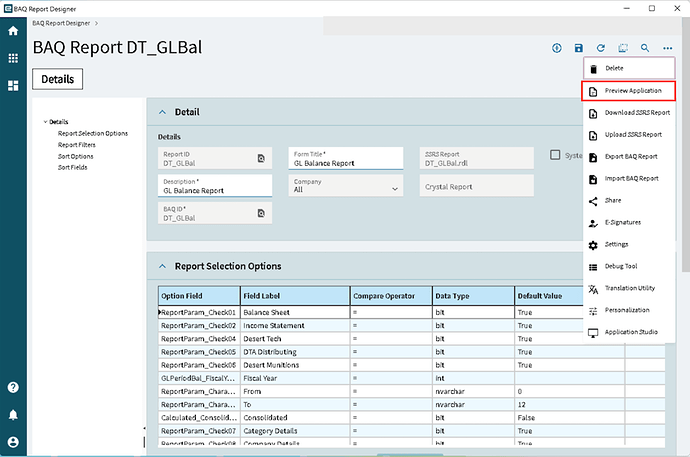Select Preview Application menu entry
The width and height of the screenshot is (690, 457).
click(x=628, y=91)
